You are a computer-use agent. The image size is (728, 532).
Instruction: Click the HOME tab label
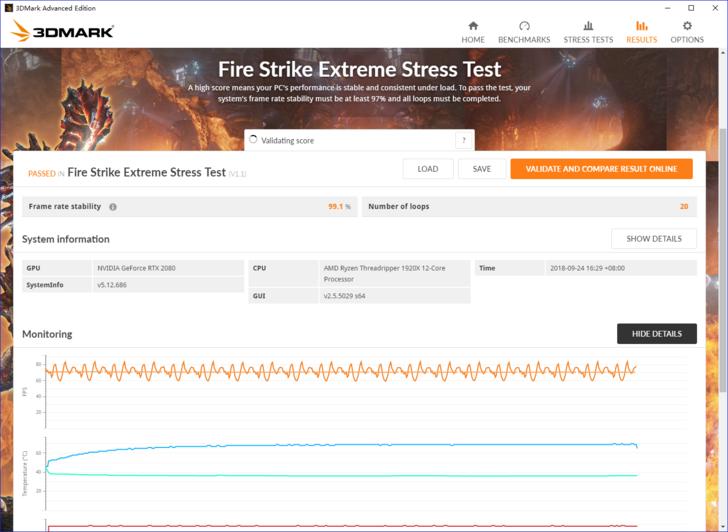pos(473,40)
